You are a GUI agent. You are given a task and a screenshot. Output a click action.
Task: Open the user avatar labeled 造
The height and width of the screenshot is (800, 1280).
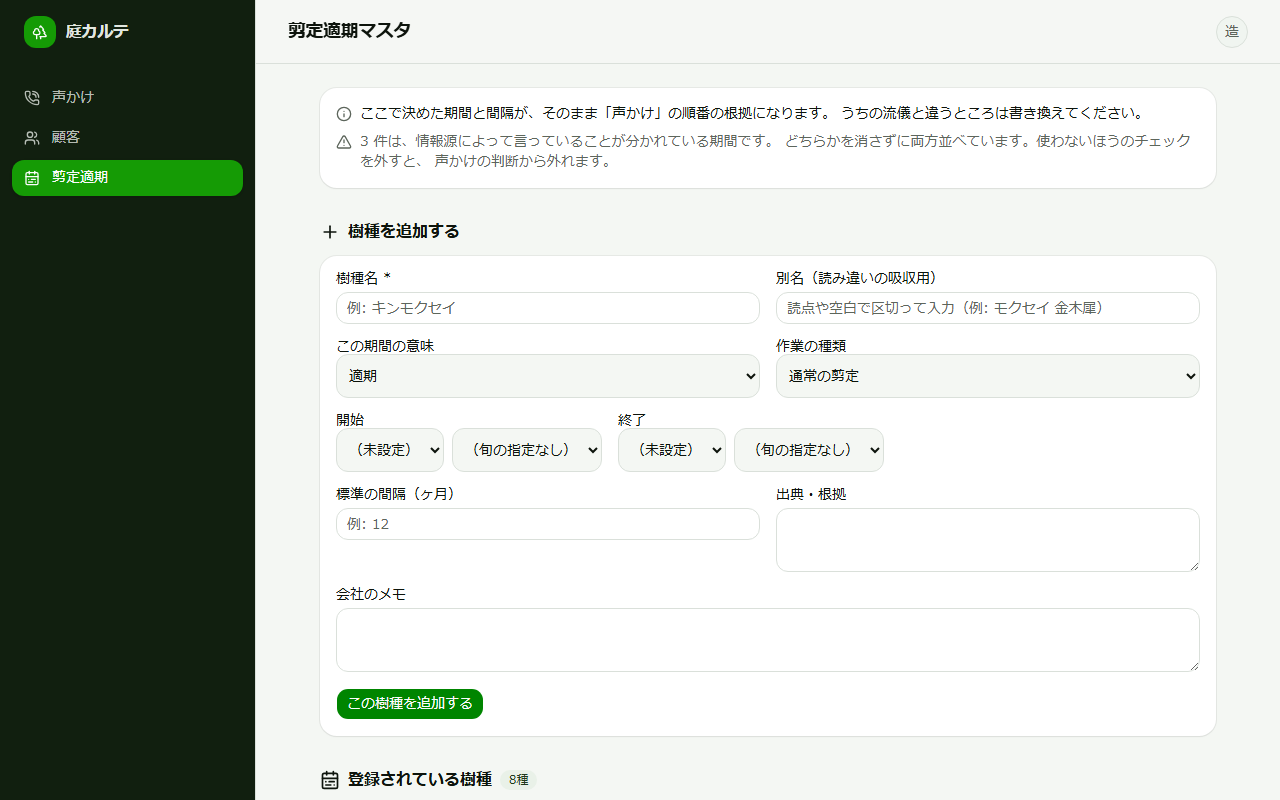coord(1232,32)
